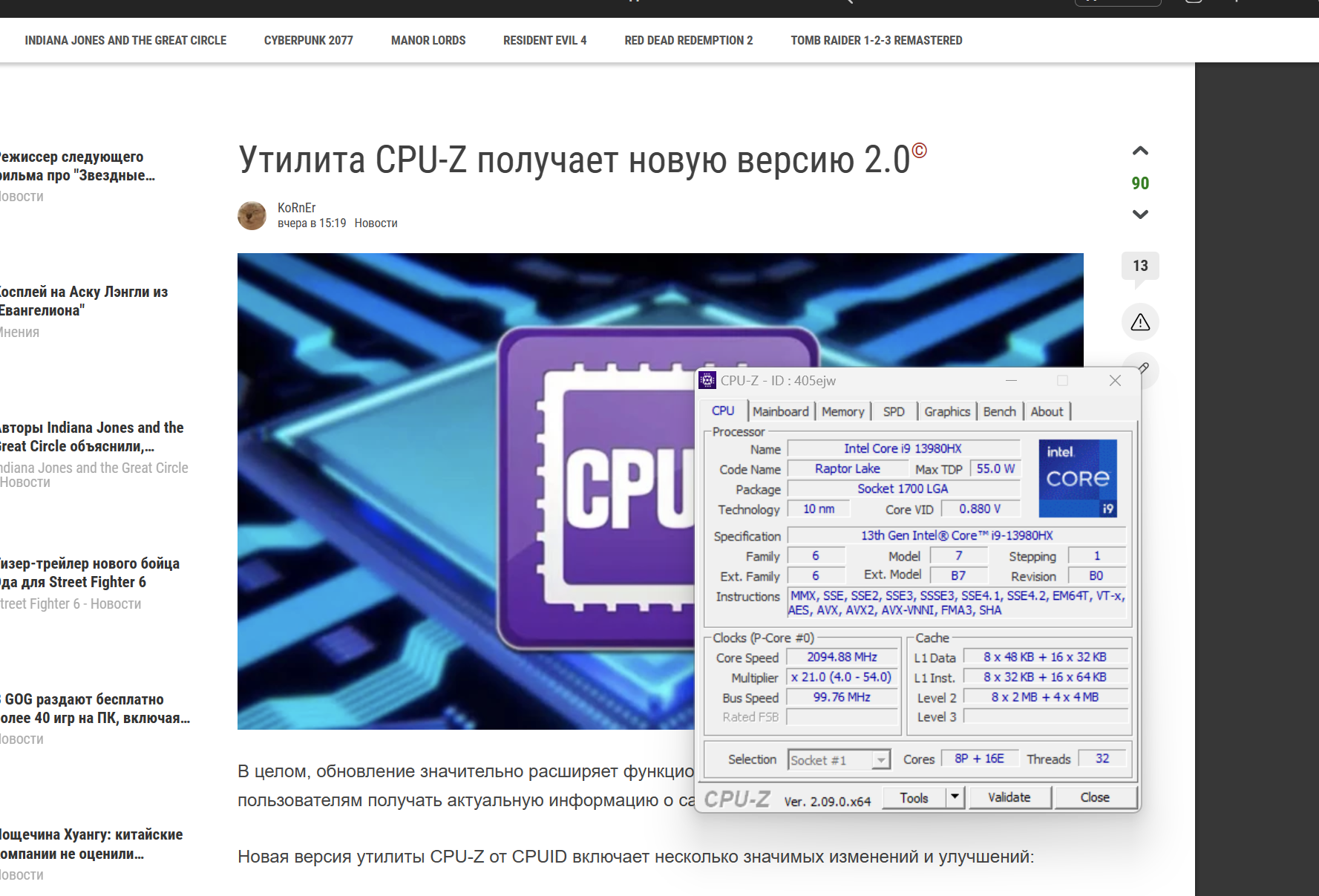Open the Red Dead Redemption 2 nav link
The height and width of the screenshot is (896, 1319).
689,40
